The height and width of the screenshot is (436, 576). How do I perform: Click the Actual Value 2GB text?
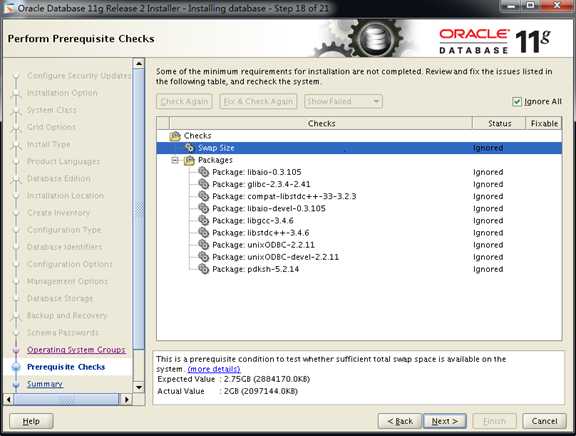[x=260, y=391]
